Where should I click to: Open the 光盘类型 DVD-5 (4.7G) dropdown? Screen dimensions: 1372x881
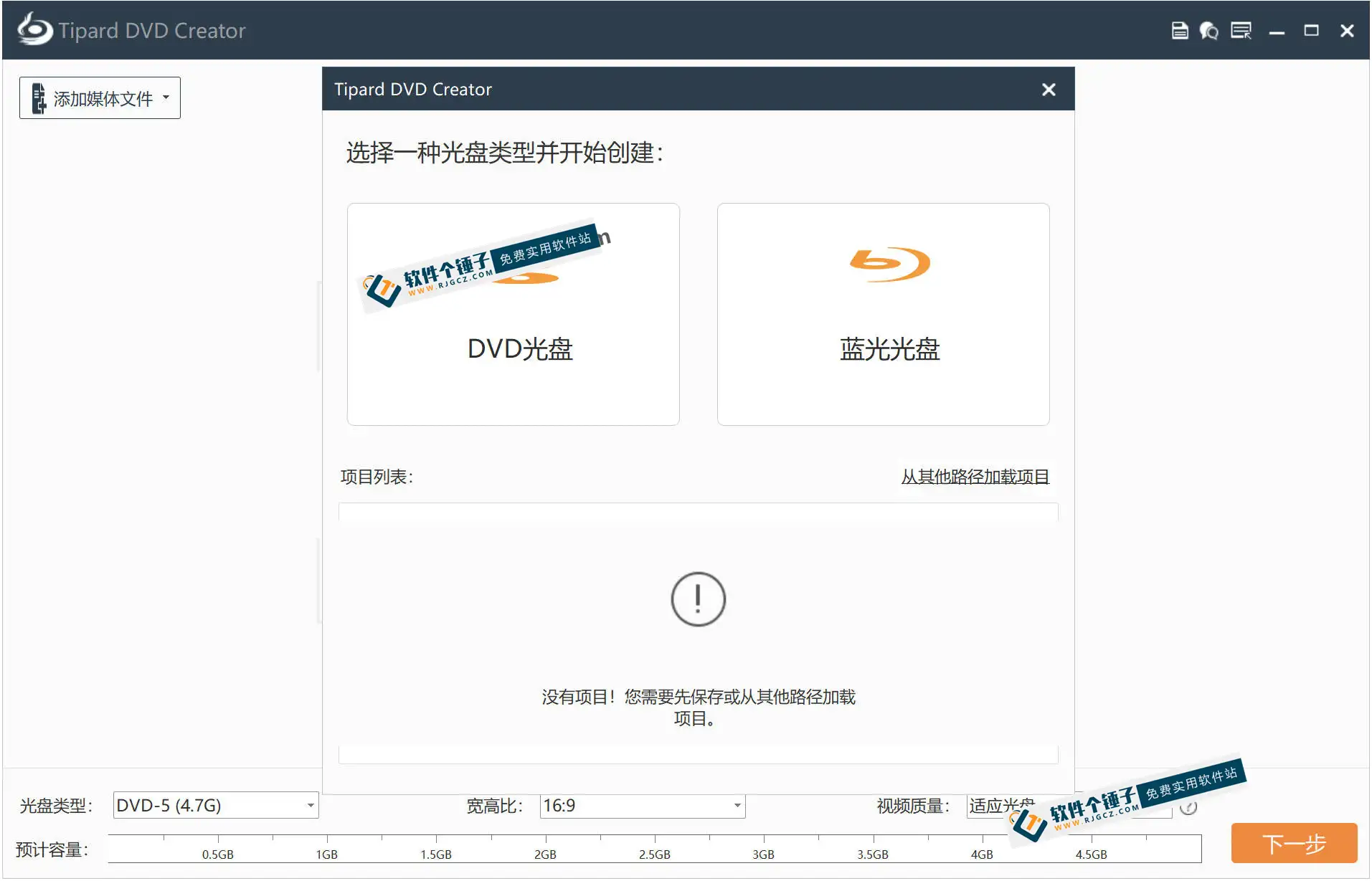(x=216, y=806)
